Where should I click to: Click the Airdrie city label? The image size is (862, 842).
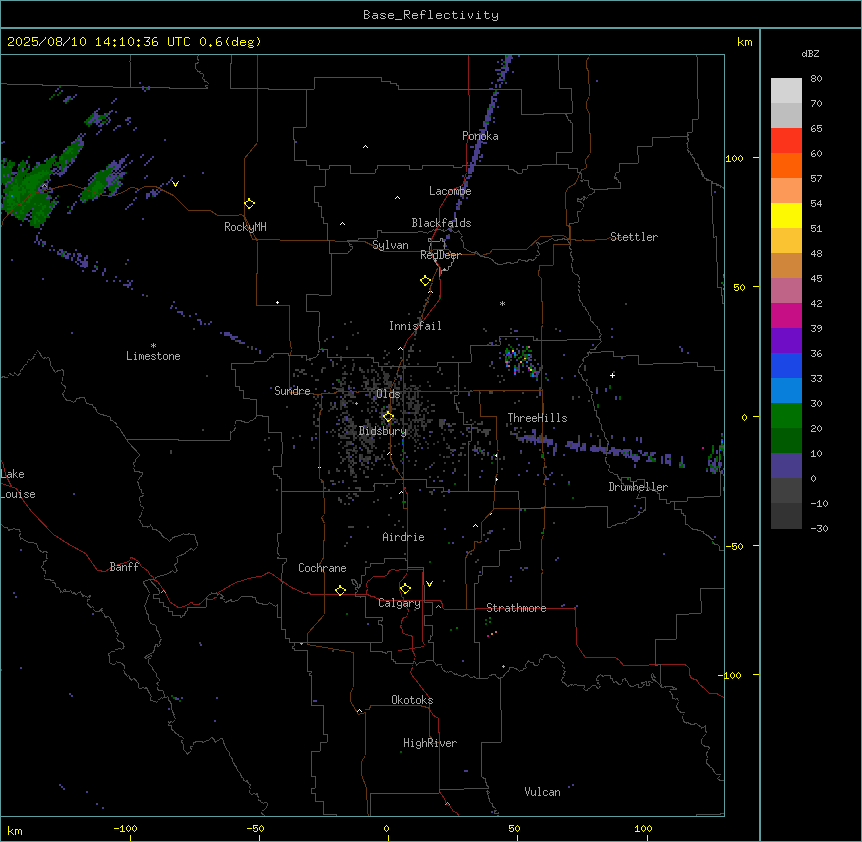click(x=404, y=537)
